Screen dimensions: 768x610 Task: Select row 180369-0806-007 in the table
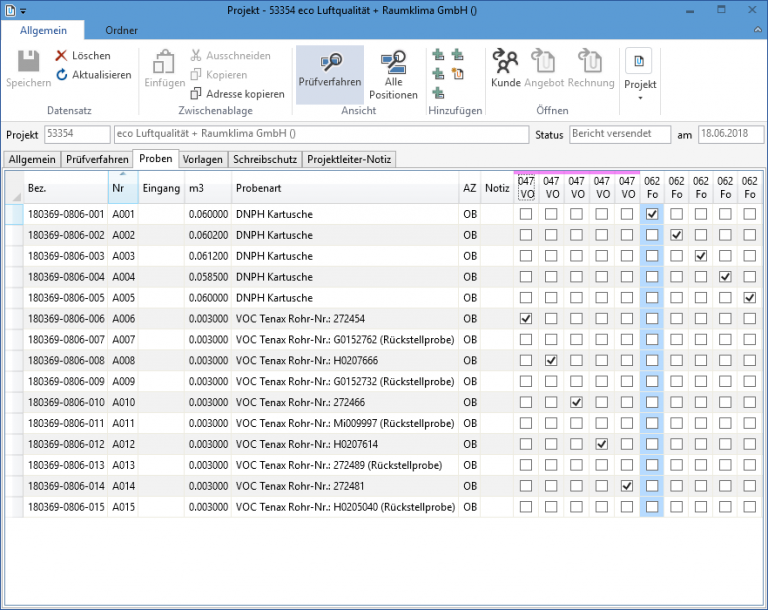click(65, 339)
